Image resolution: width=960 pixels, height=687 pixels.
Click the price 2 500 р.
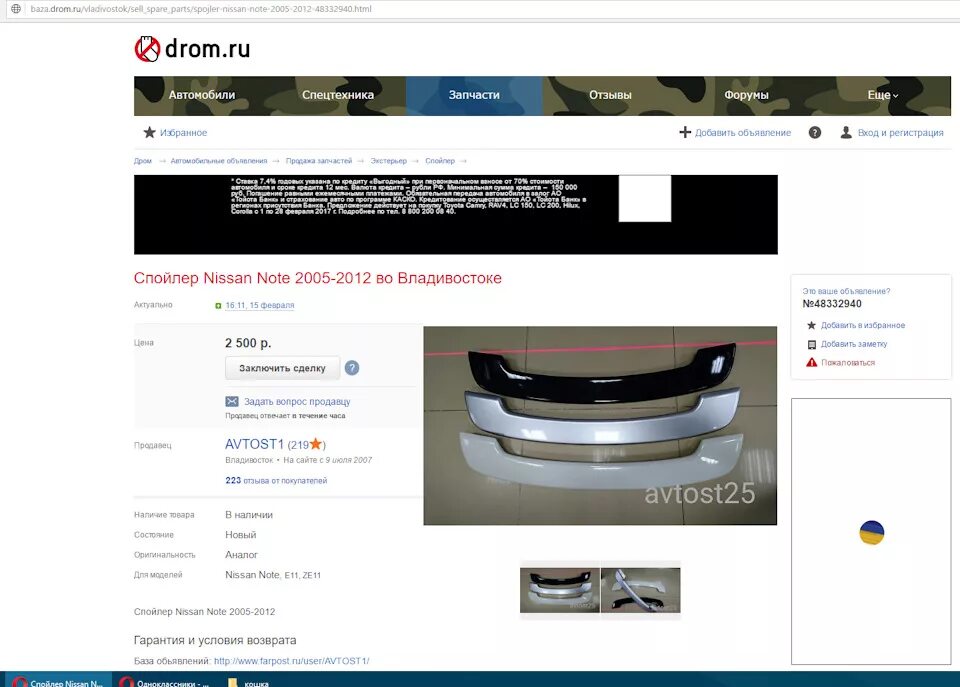(248, 343)
